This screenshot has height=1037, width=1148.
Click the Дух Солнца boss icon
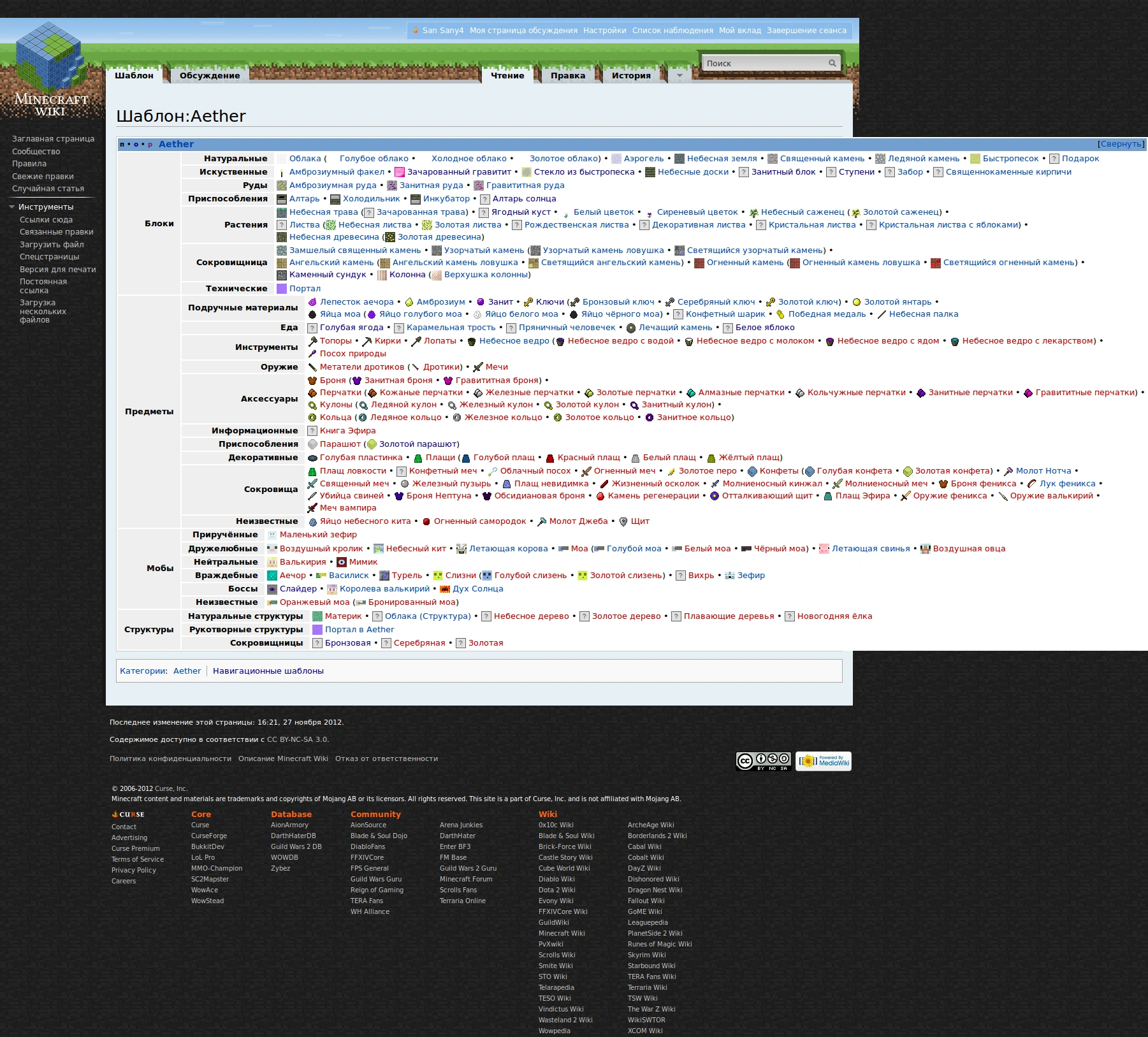click(x=445, y=589)
